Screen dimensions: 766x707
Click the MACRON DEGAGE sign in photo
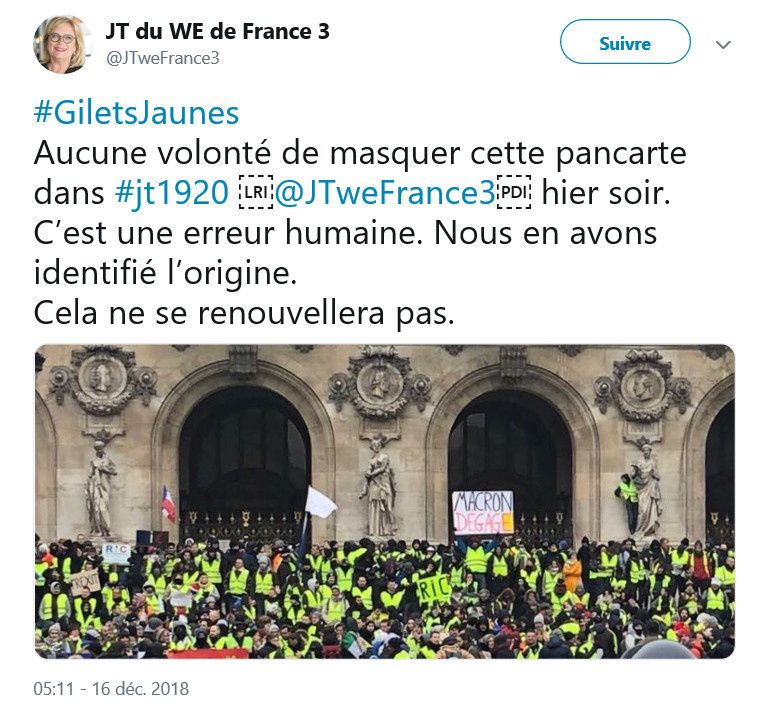(x=483, y=513)
